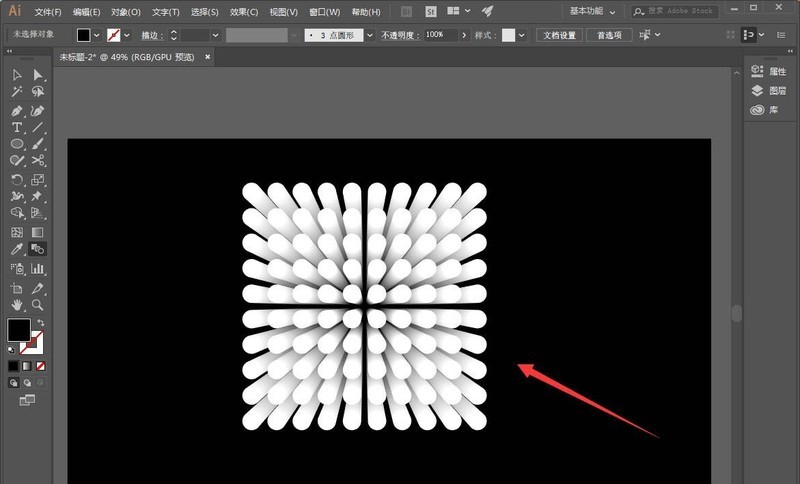Screen dimensions: 800x484
Task: Select the Hand tool
Action: (17, 304)
